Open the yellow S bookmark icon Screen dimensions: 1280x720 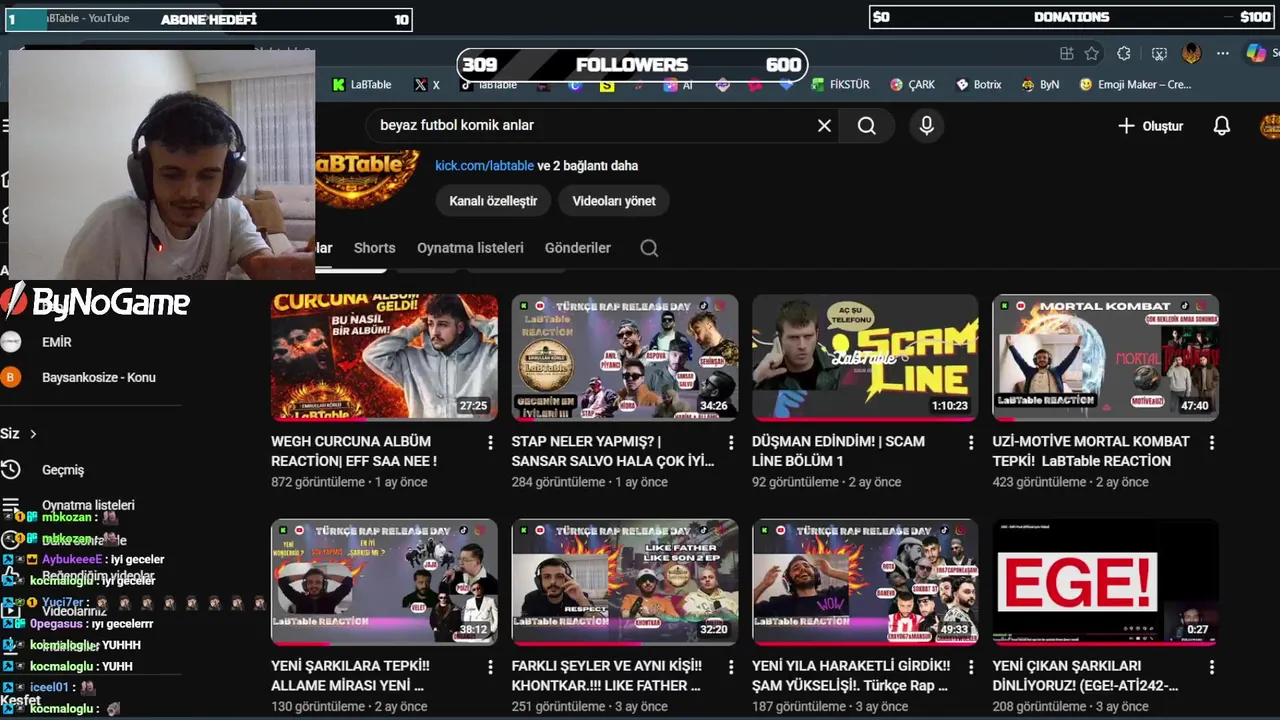tap(607, 86)
